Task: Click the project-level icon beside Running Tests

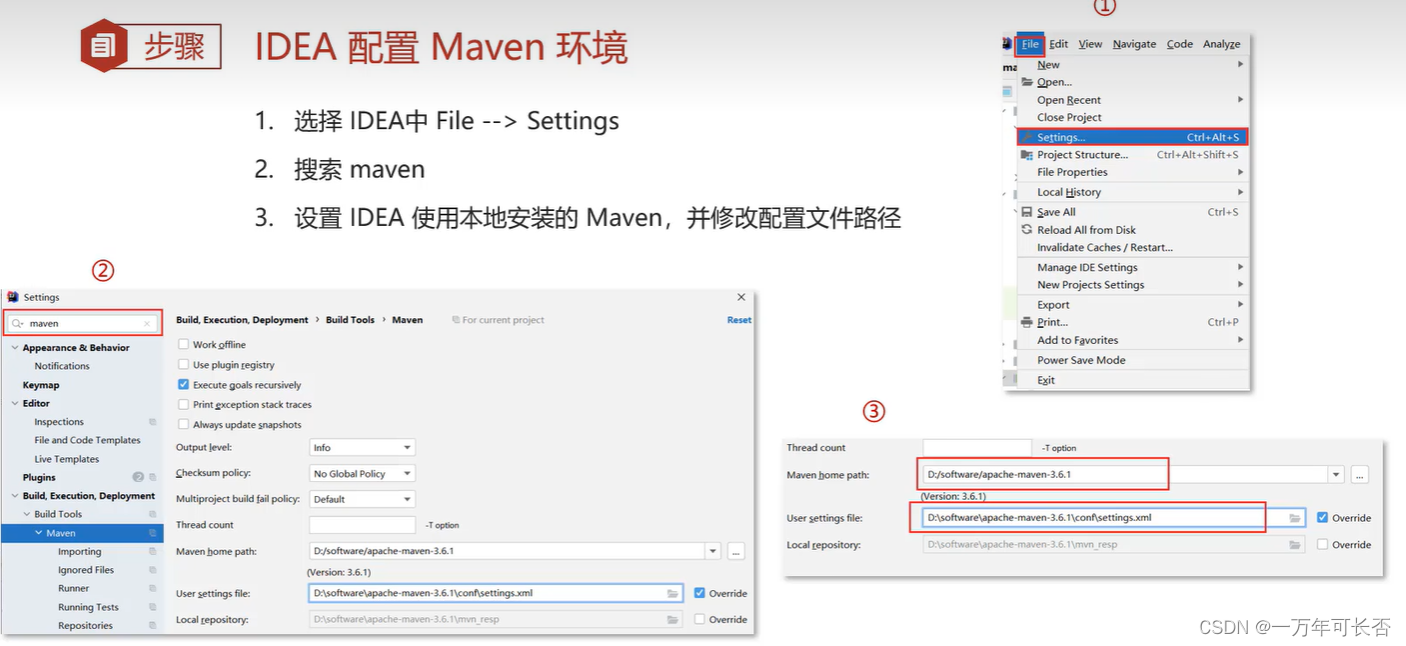Action: click(x=153, y=607)
